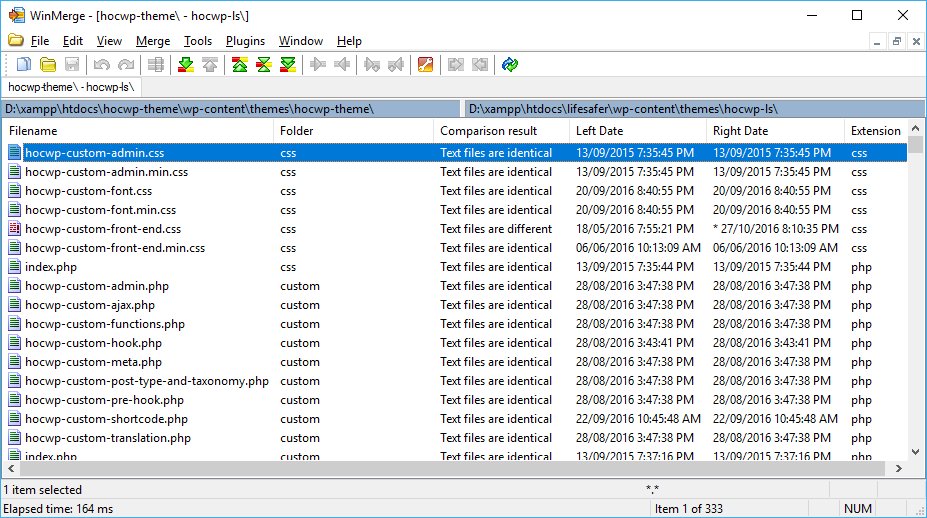Click the Save toolbar icon
The image size is (927, 518).
pyautogui.click(x=72, y=64)
